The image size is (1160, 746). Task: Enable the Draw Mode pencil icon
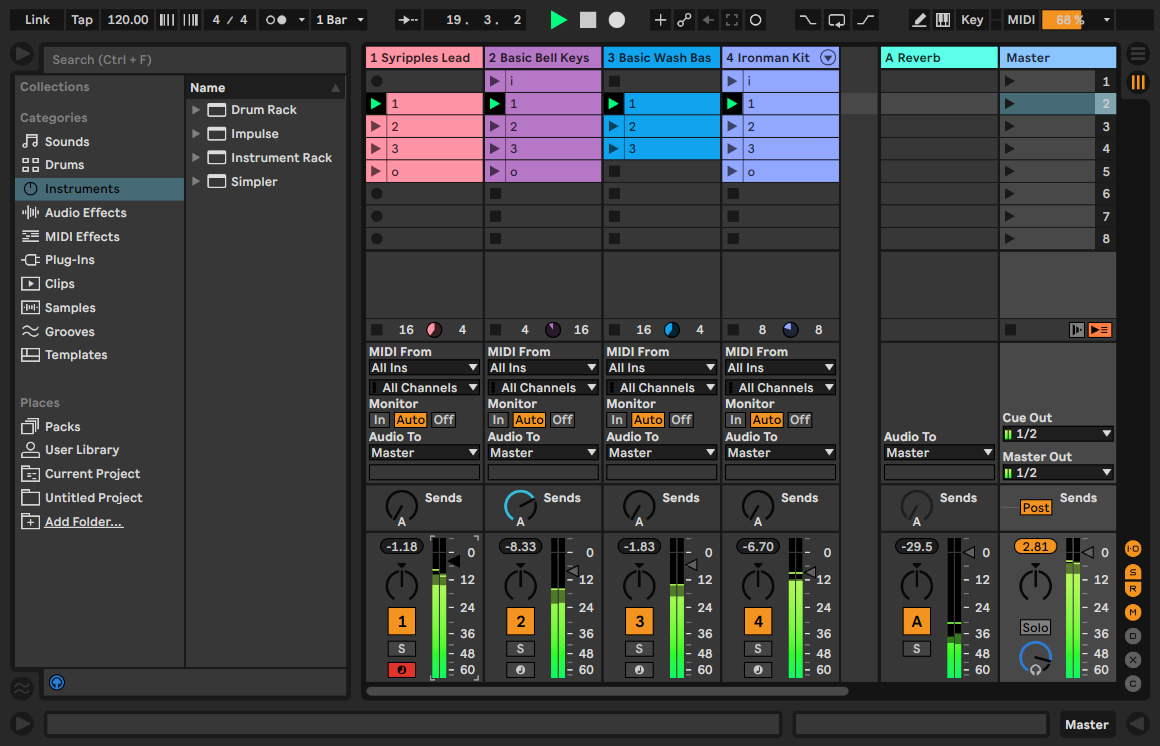click(918, 20)
